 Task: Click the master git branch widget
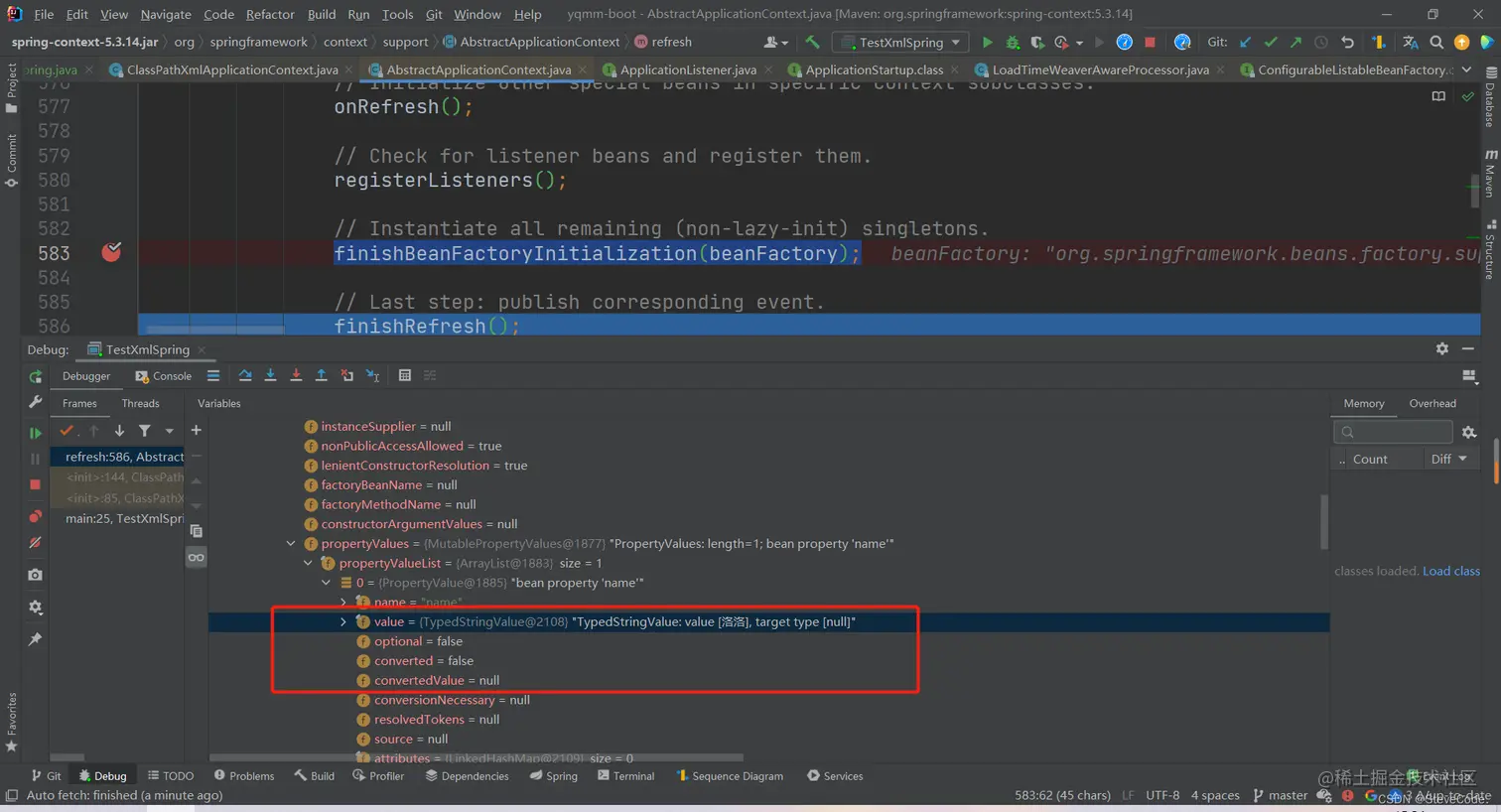tap(1280, 795)
